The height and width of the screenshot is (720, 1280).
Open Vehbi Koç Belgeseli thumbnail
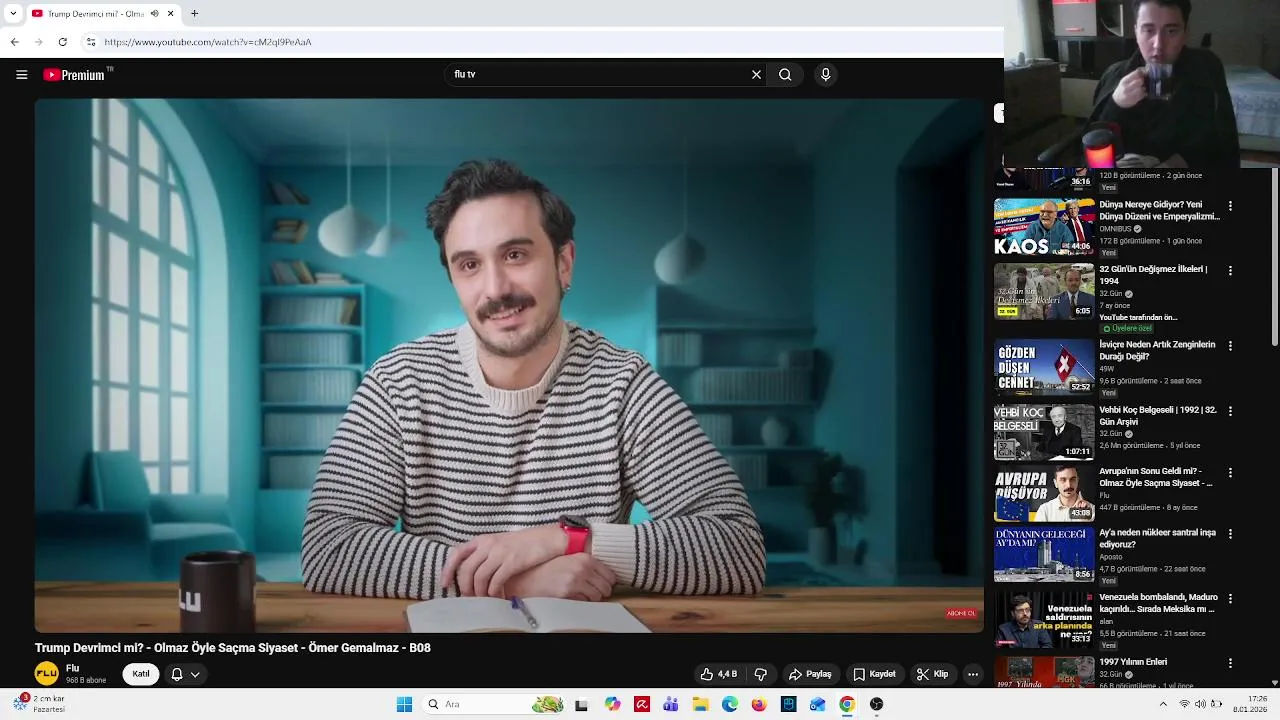point(1044,432)
